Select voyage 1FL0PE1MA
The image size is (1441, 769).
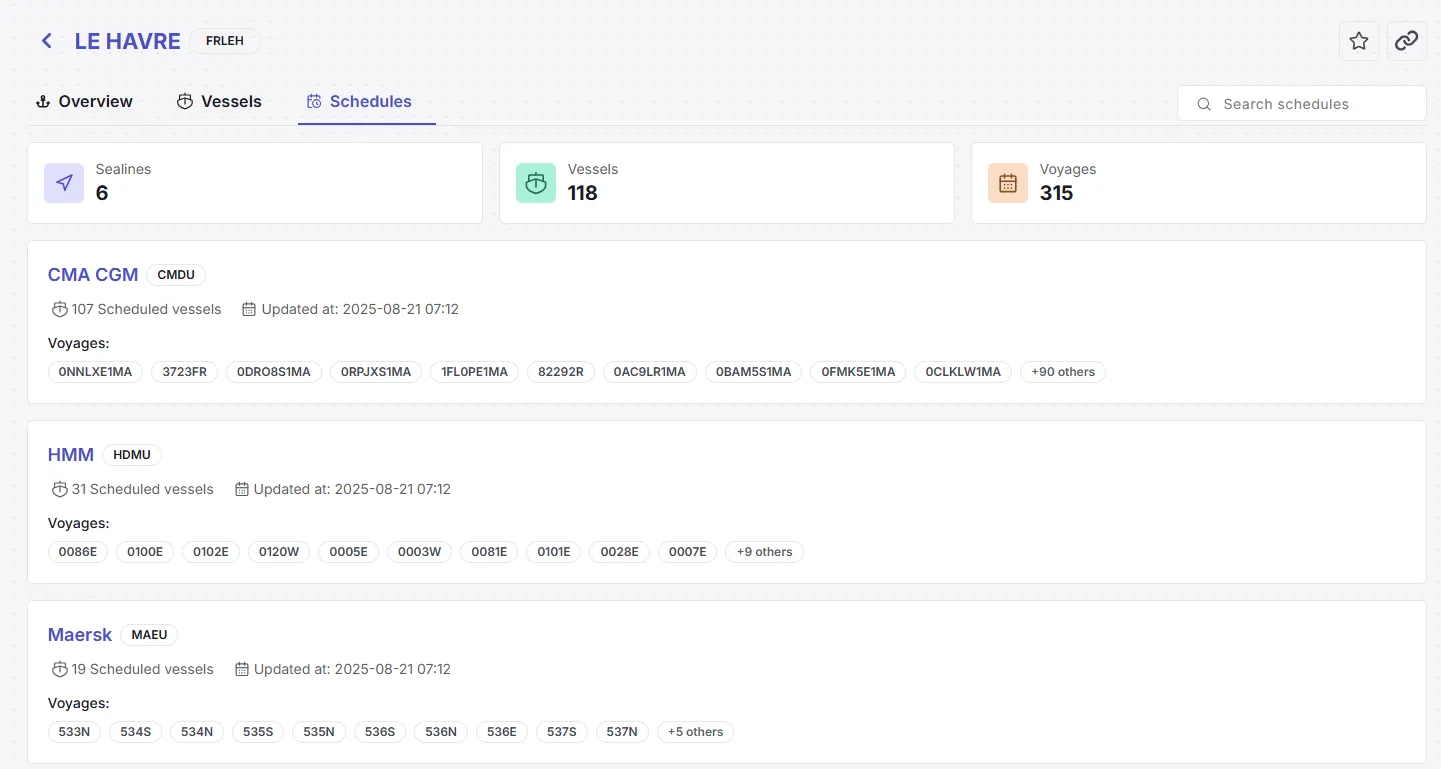[475, 372]
